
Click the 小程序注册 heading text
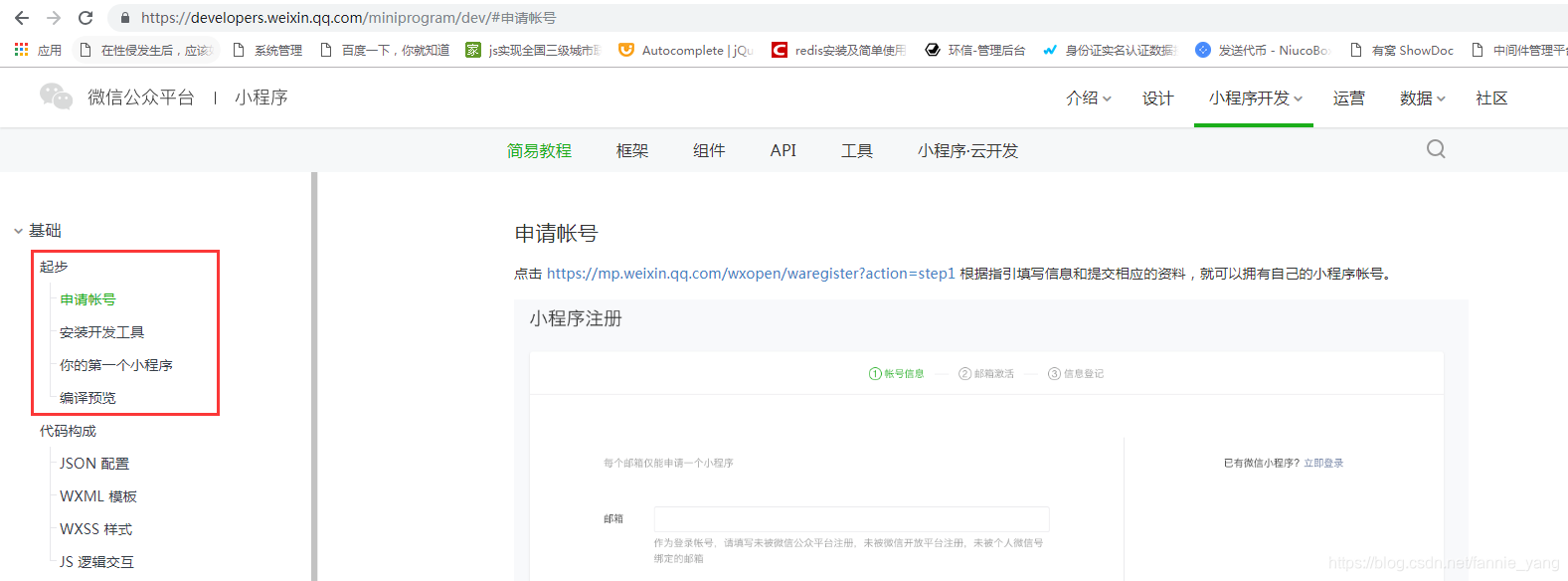[x=576, y=318]
